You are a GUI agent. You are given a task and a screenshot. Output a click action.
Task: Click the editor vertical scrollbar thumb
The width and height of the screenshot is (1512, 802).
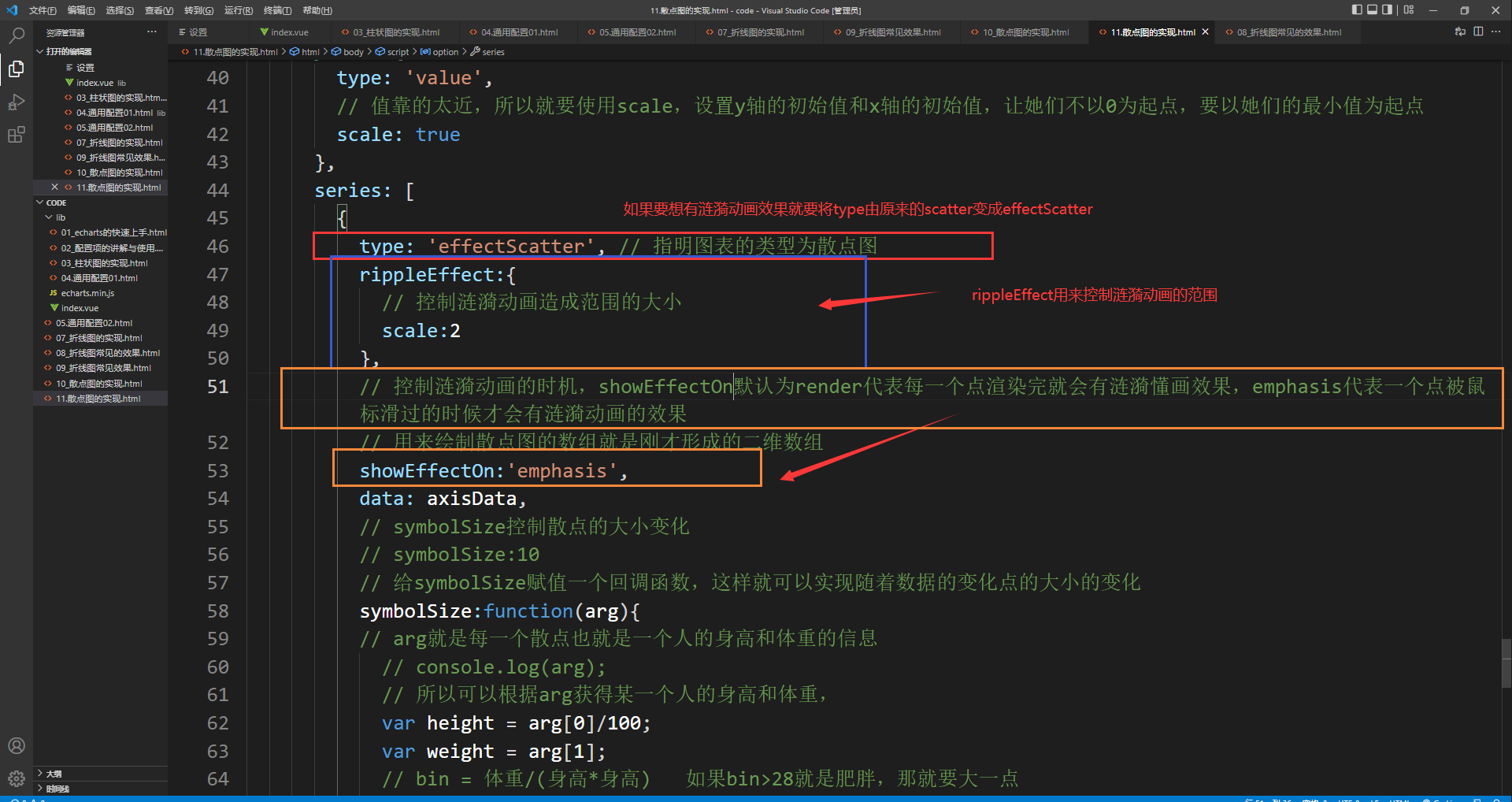[x=1506, y=663]
